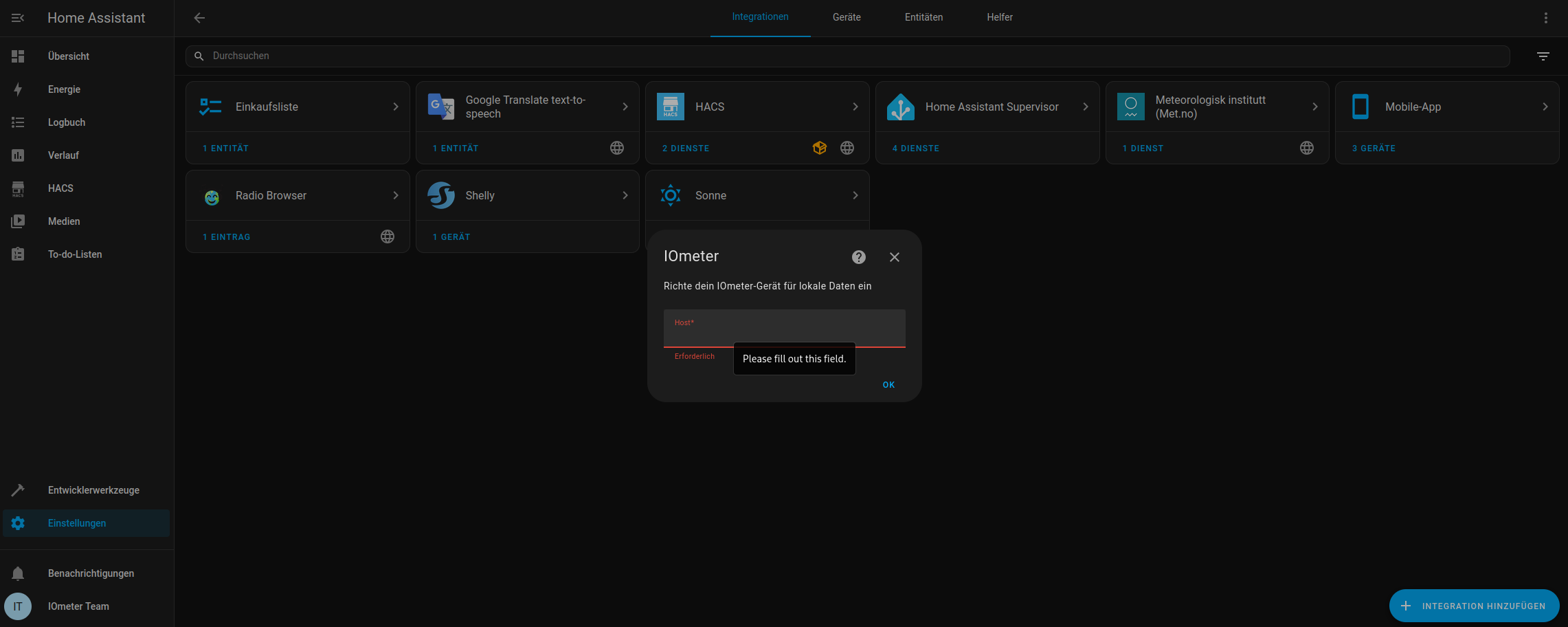Expand Meteorologisk institutt chevron
This screenshot has width=1568, height=627.
pyautogui.click(x=1315, y=107)
